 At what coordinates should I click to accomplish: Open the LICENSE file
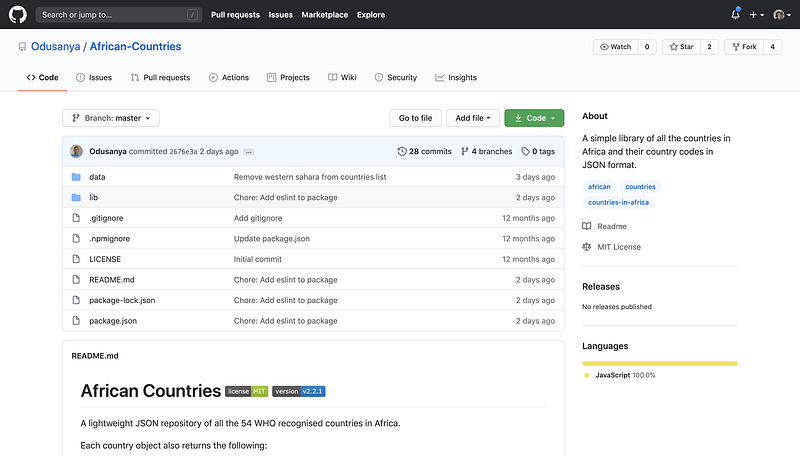[x=105, y=259]
